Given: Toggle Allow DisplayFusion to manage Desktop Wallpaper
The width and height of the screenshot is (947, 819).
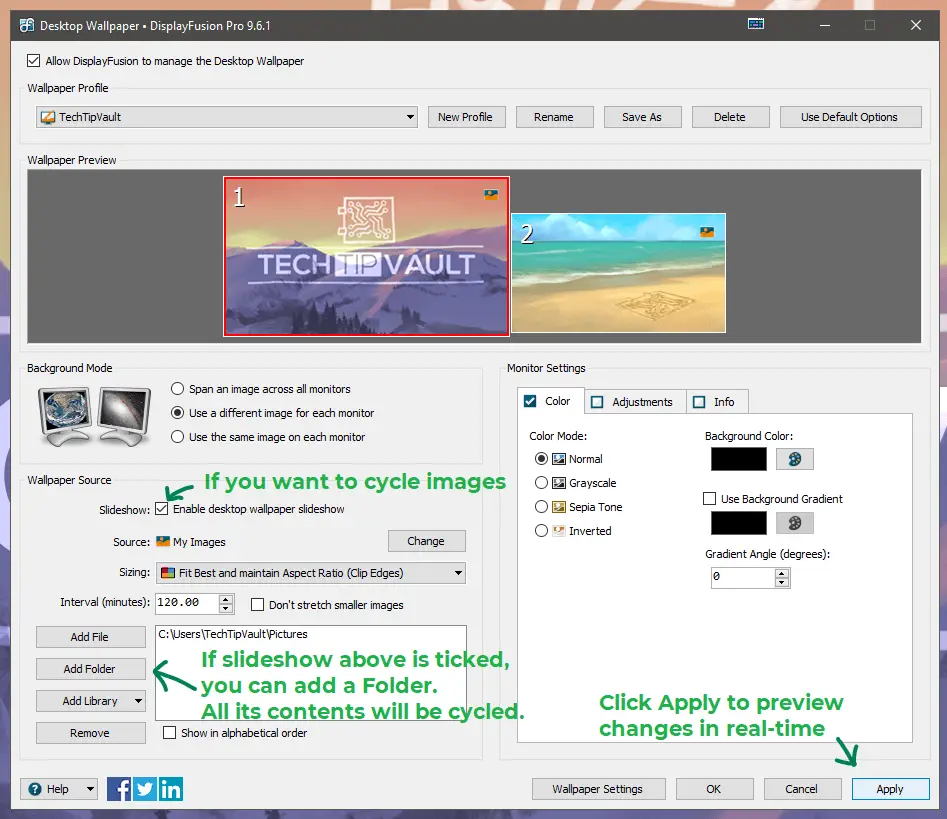Looking at the screenshot, I should pyautogui.click(x=34, y=60).
